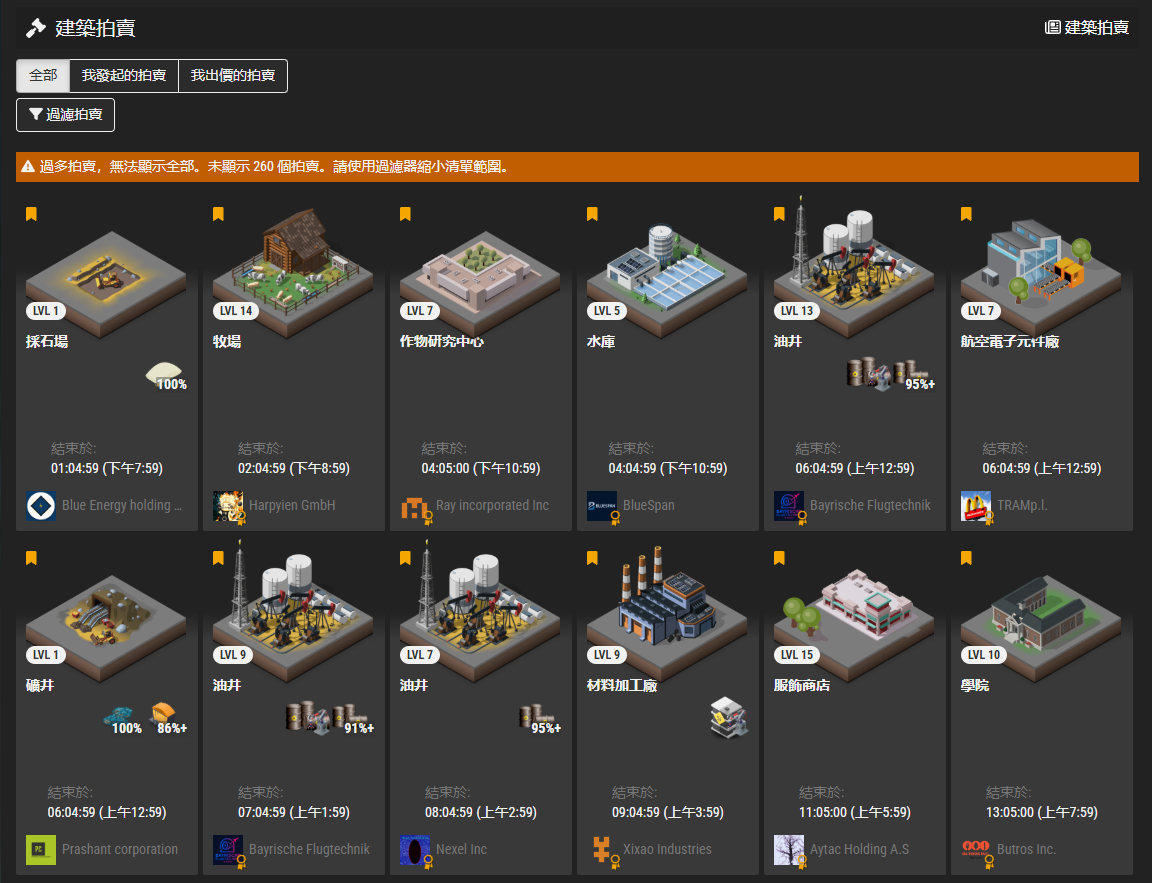Image resolution: width=1152 pixels, height=883 pixels.
Task: Click the Harpyien GmbH company avatar
Action: click(228, 506)
